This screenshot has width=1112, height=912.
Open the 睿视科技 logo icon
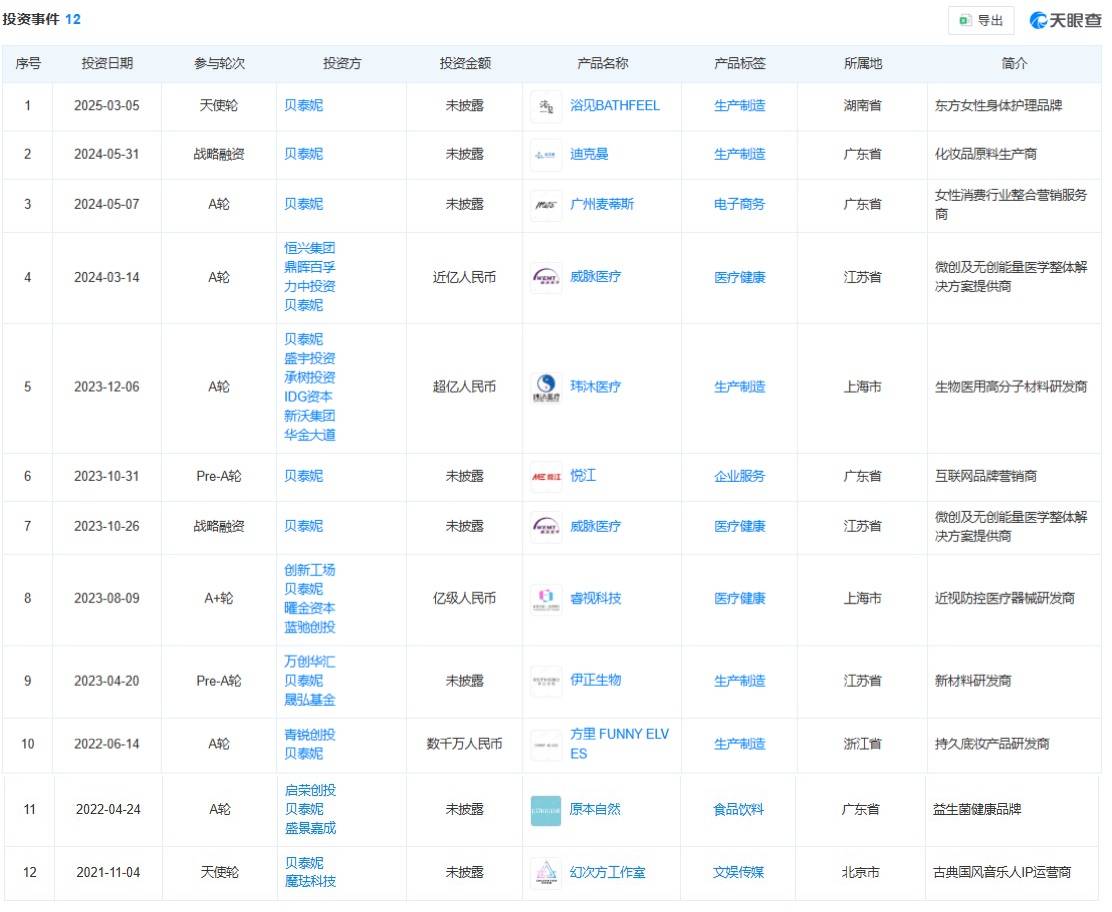546,599
